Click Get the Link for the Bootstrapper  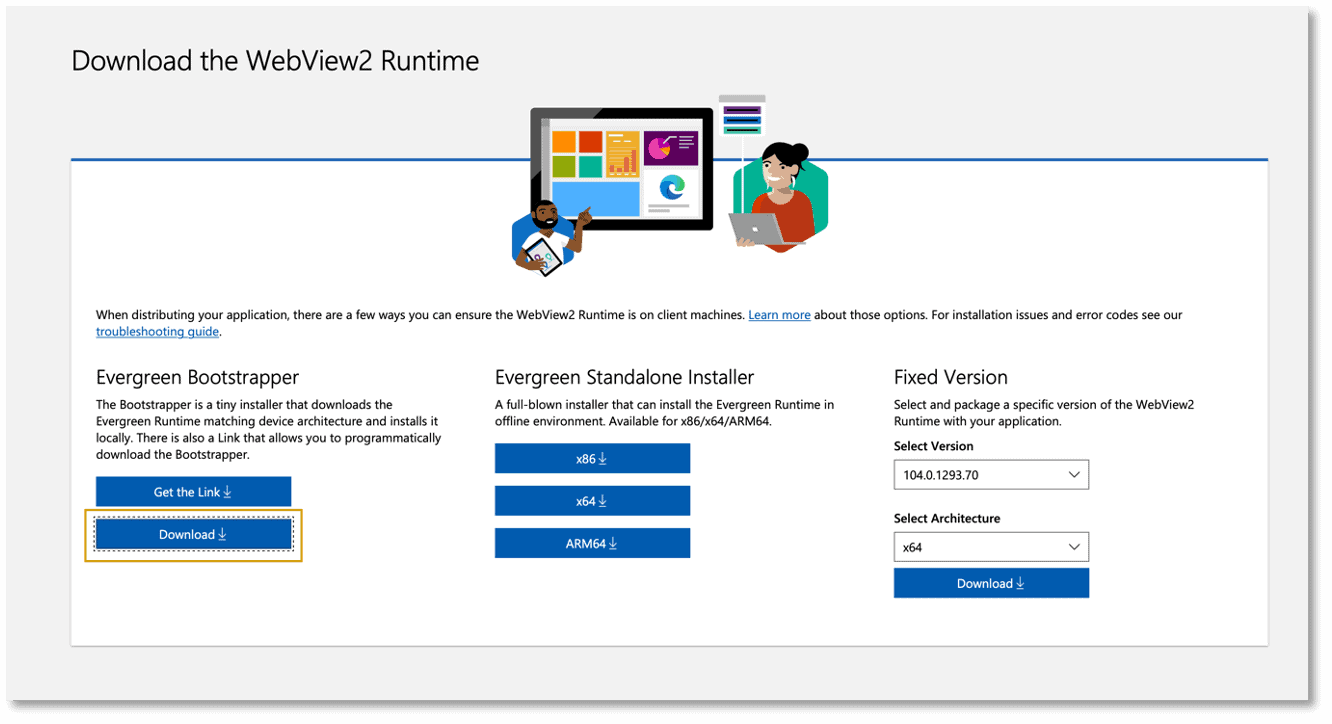193,491
